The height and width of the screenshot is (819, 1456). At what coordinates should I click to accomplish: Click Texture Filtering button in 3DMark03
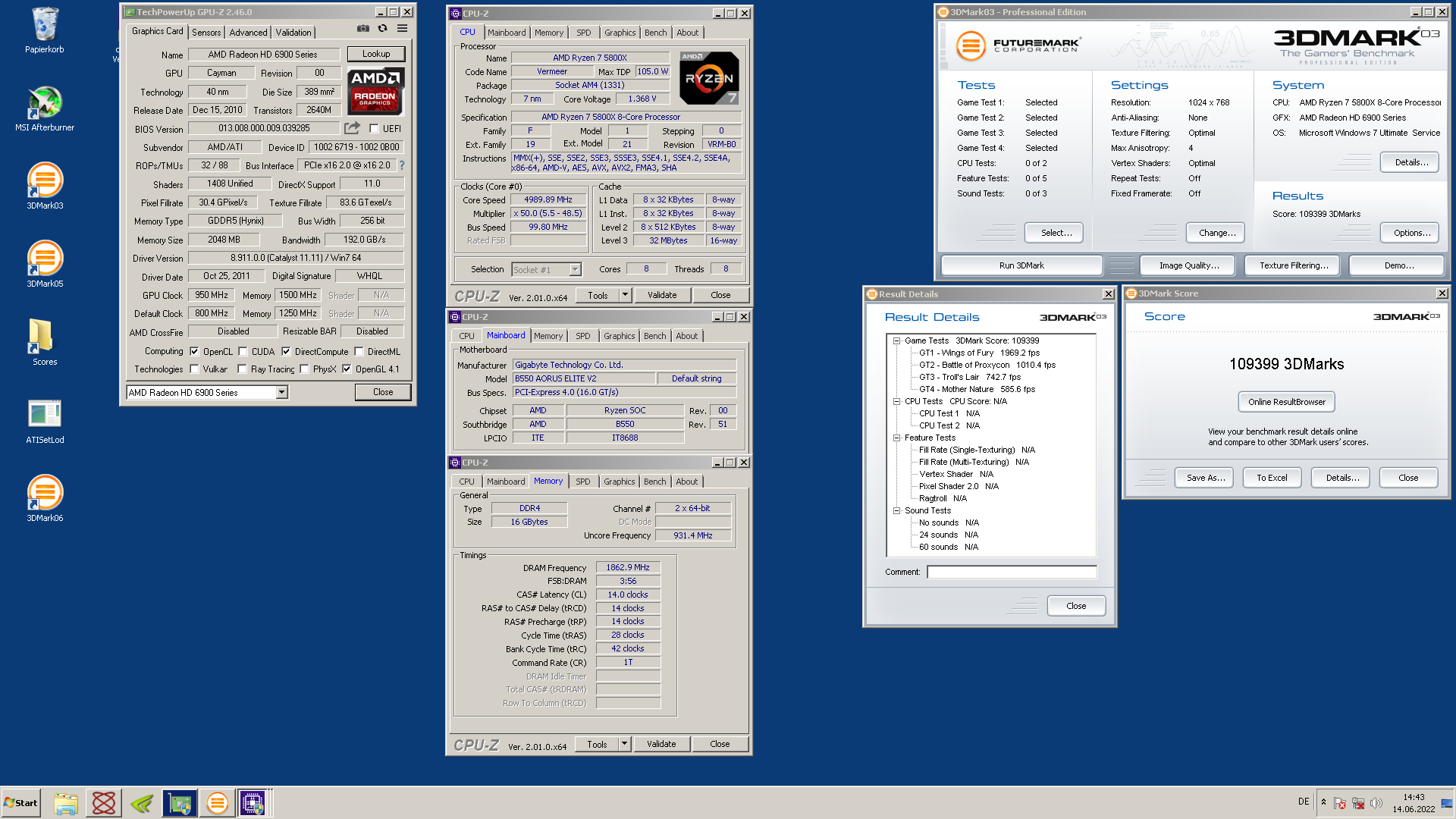tap(1294, 265)
